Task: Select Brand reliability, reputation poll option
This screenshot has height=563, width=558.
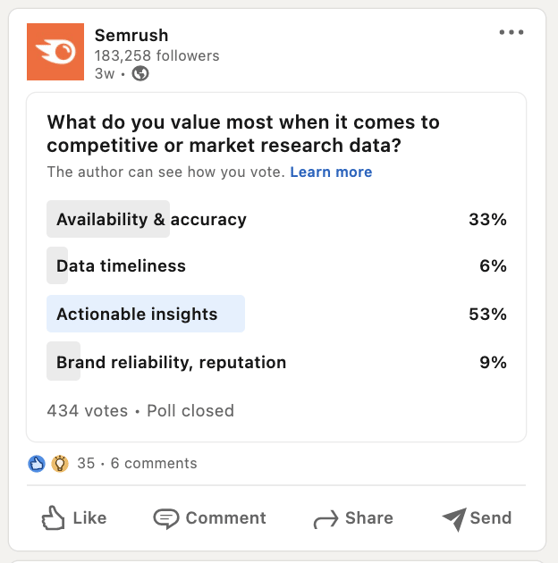Action: tap(276, 362)
